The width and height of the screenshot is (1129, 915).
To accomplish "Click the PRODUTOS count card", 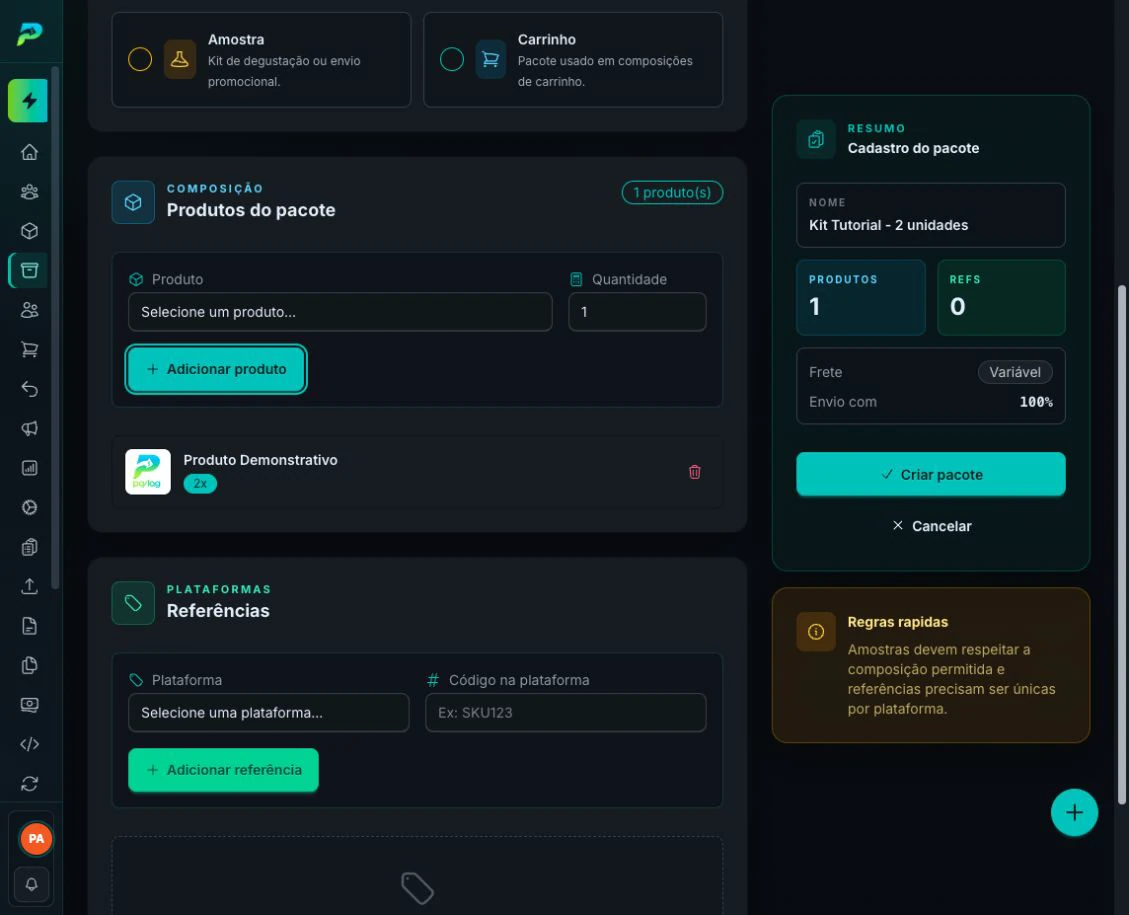I will pos(860,297).
